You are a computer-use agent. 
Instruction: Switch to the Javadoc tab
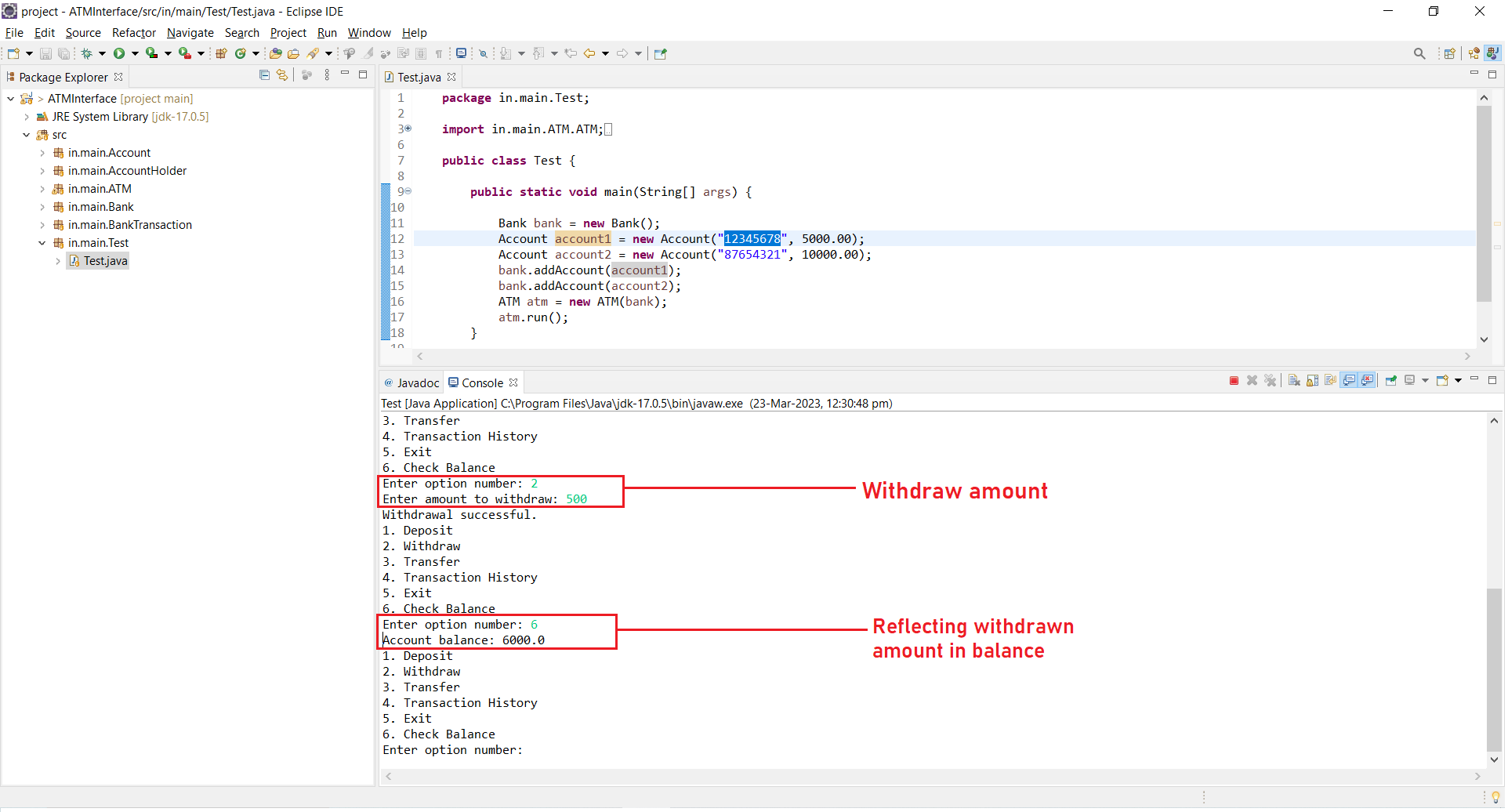coord(411,382)
